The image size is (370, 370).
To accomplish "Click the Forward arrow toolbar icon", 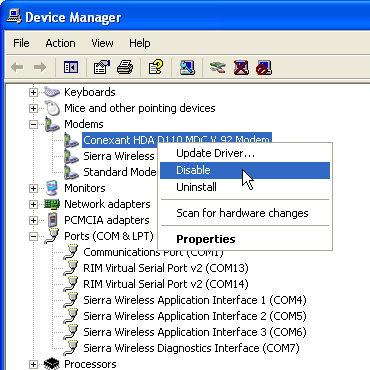I will (40, 68).
